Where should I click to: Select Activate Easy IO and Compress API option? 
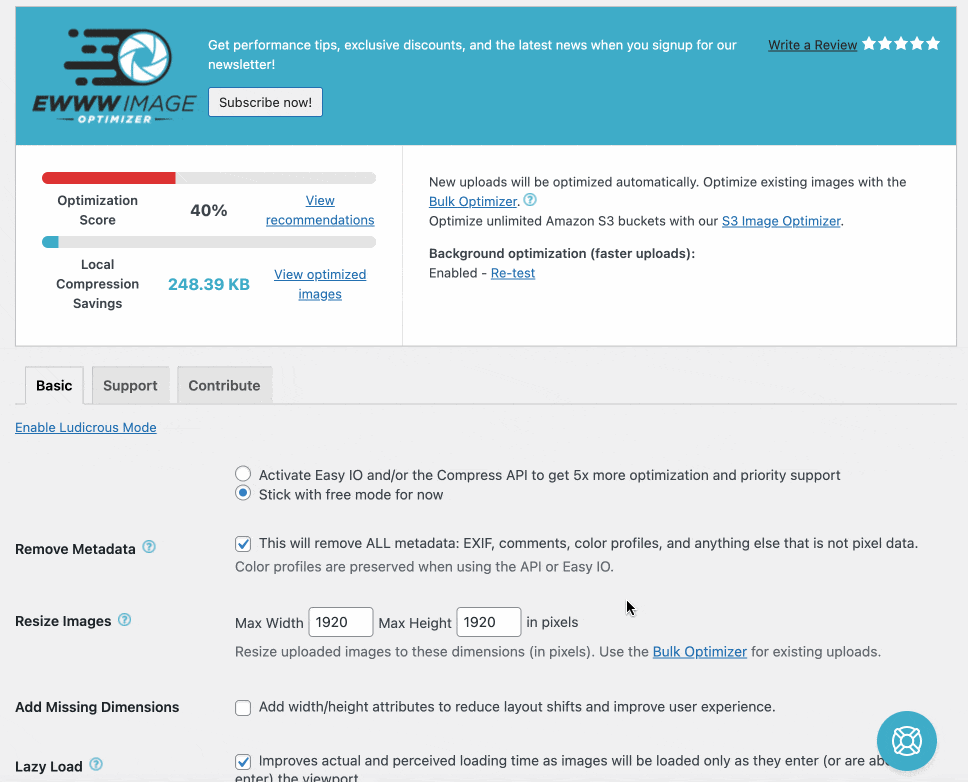point(243,474)
